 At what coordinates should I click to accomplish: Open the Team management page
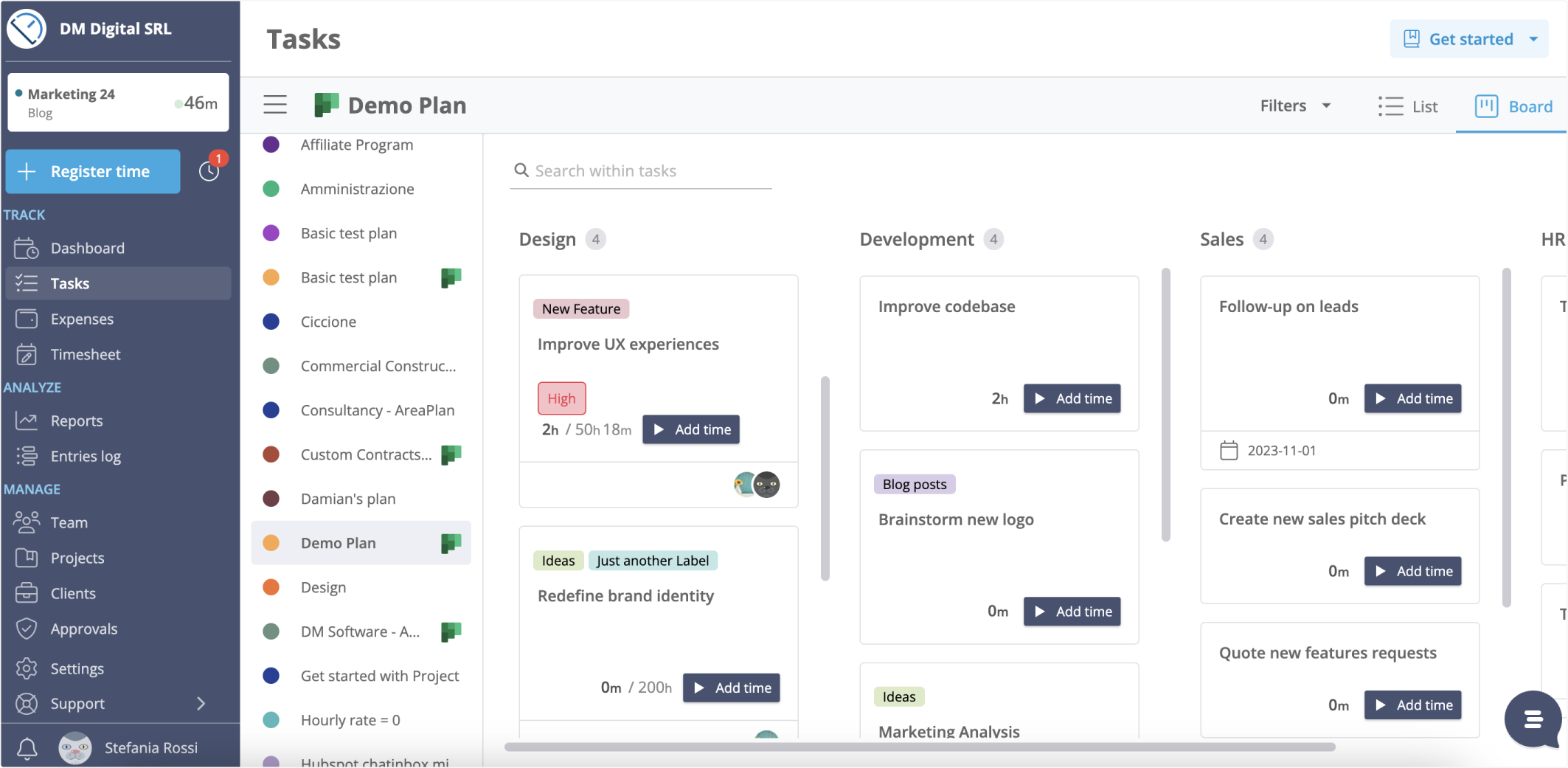click(x=69, y=522)
